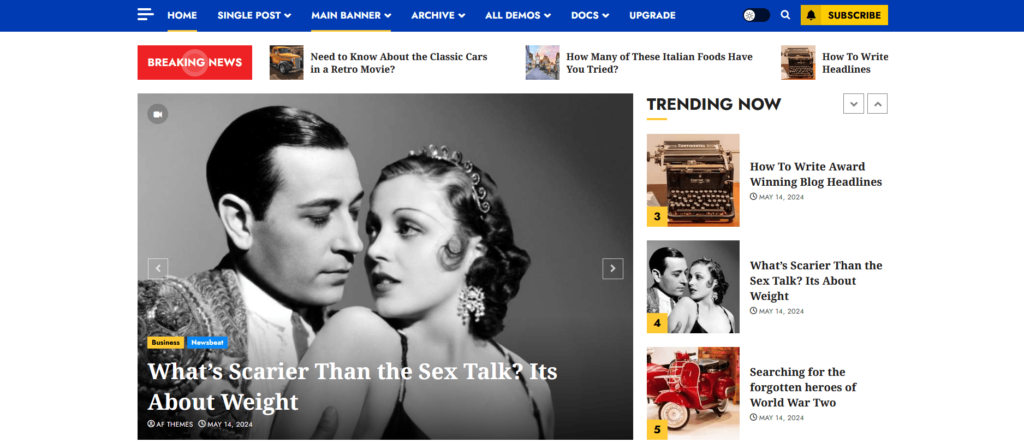
Task: Open 'Need to Know About the Classic Cars' headline
Action: pyautogui.click(x=399, y=63)
